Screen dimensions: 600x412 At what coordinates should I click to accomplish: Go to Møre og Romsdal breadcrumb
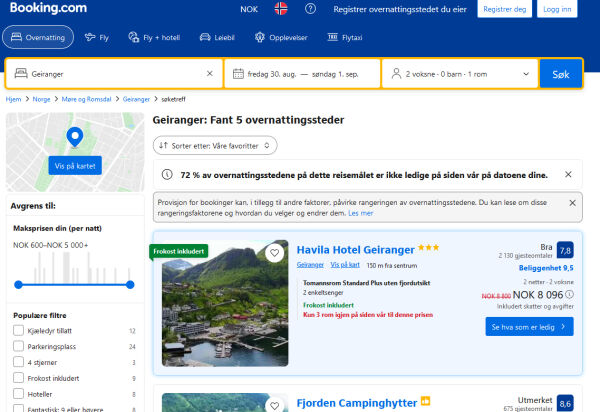[x=86, y=99]
